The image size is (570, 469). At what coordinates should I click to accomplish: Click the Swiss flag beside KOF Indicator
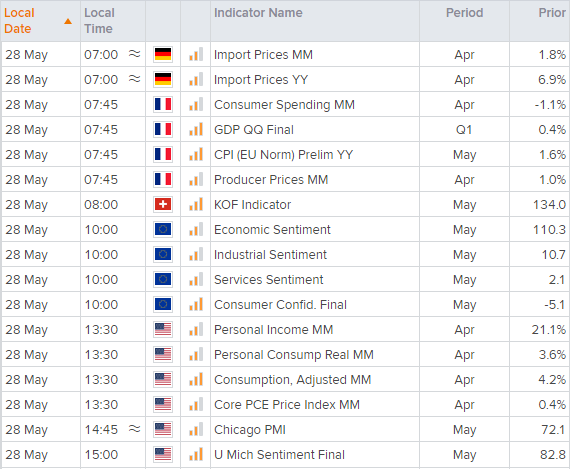tap(162, 204)
